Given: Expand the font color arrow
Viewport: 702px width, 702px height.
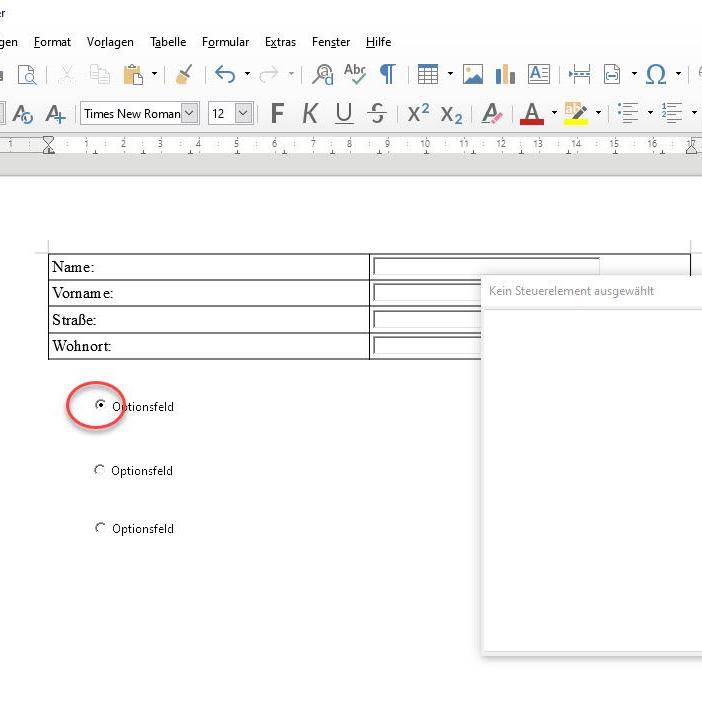Looking at the screenshot, I should pos(554,112).
